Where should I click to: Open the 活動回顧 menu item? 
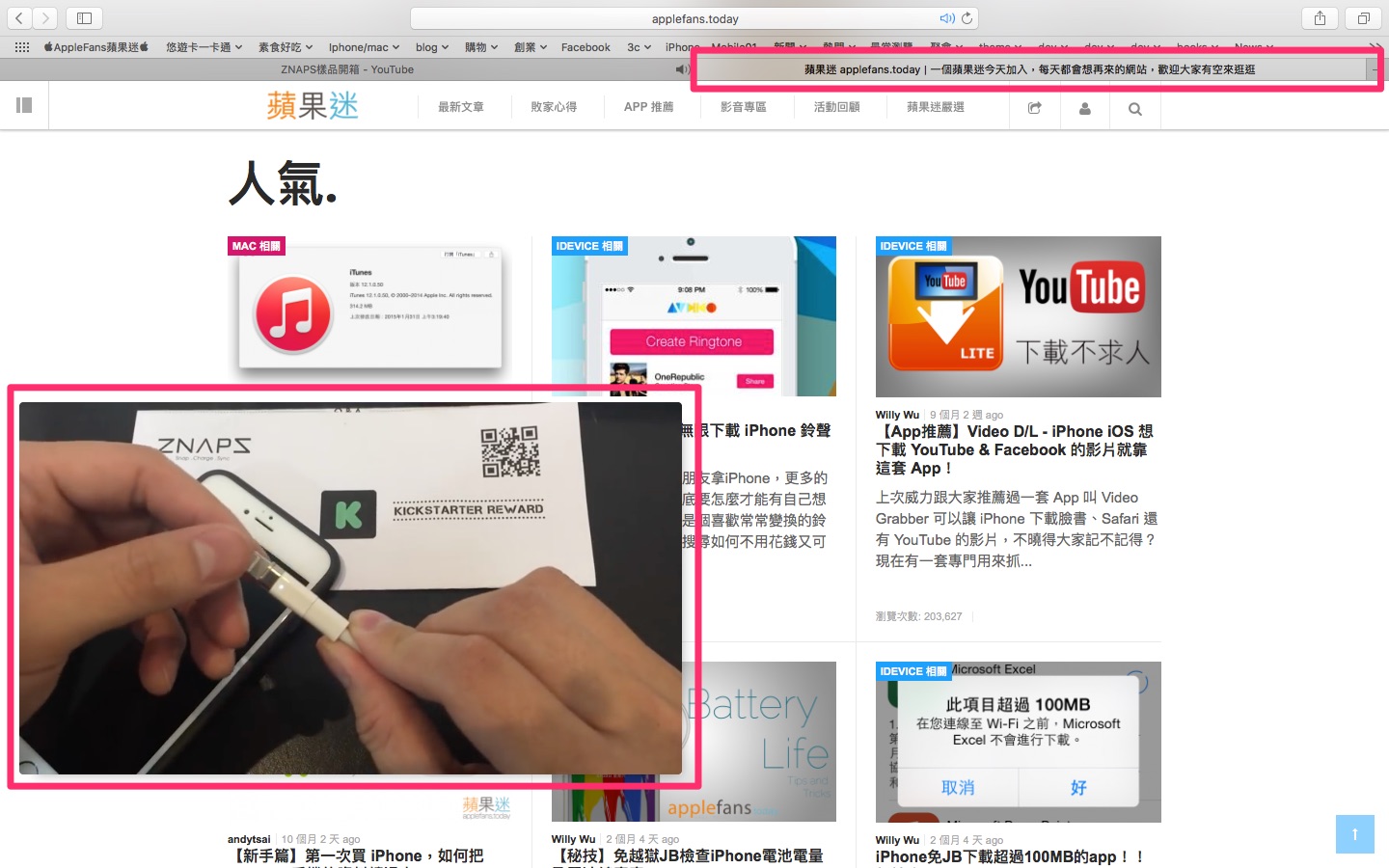click(x=837, y=107)
